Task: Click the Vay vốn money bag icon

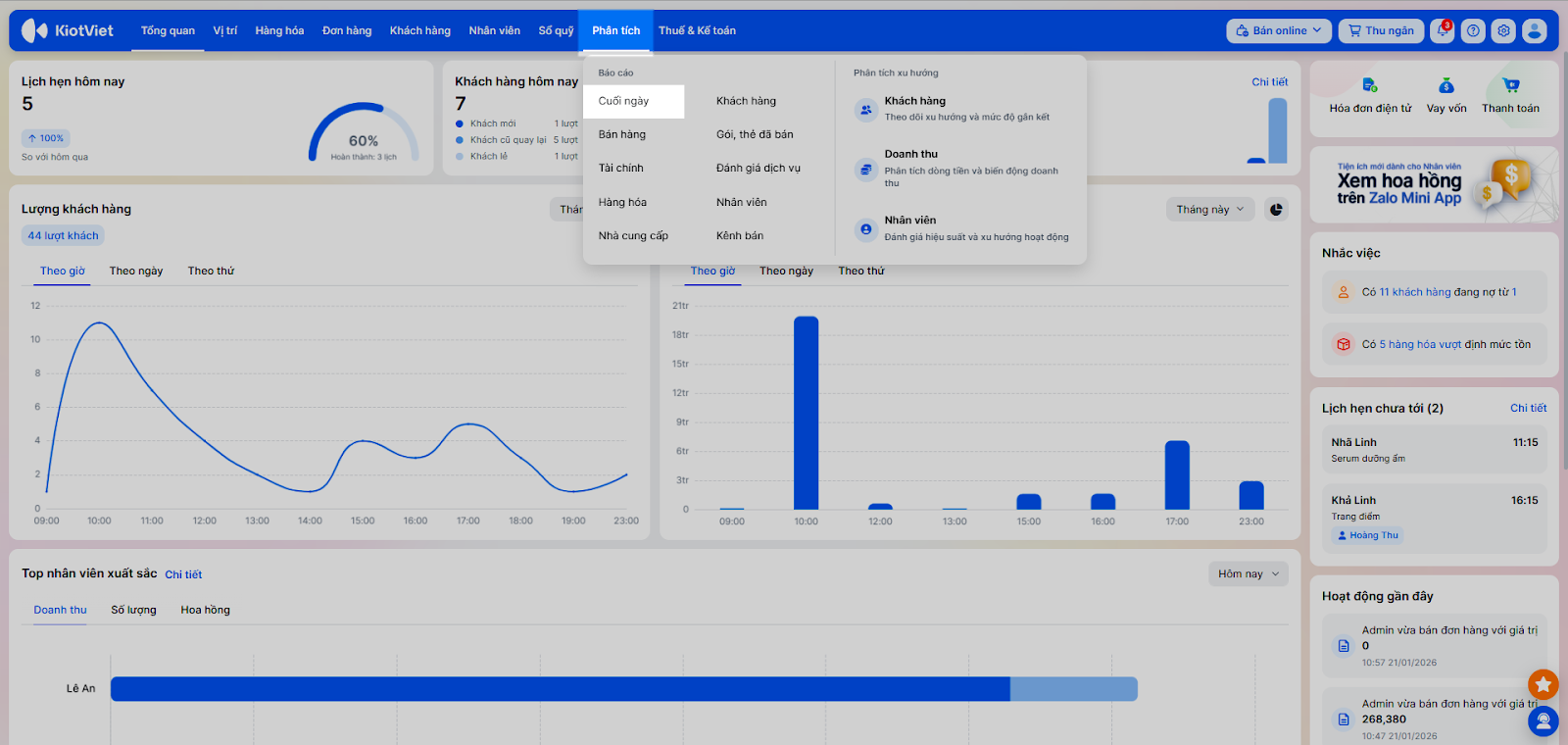Action: (x=1446, y=85)
